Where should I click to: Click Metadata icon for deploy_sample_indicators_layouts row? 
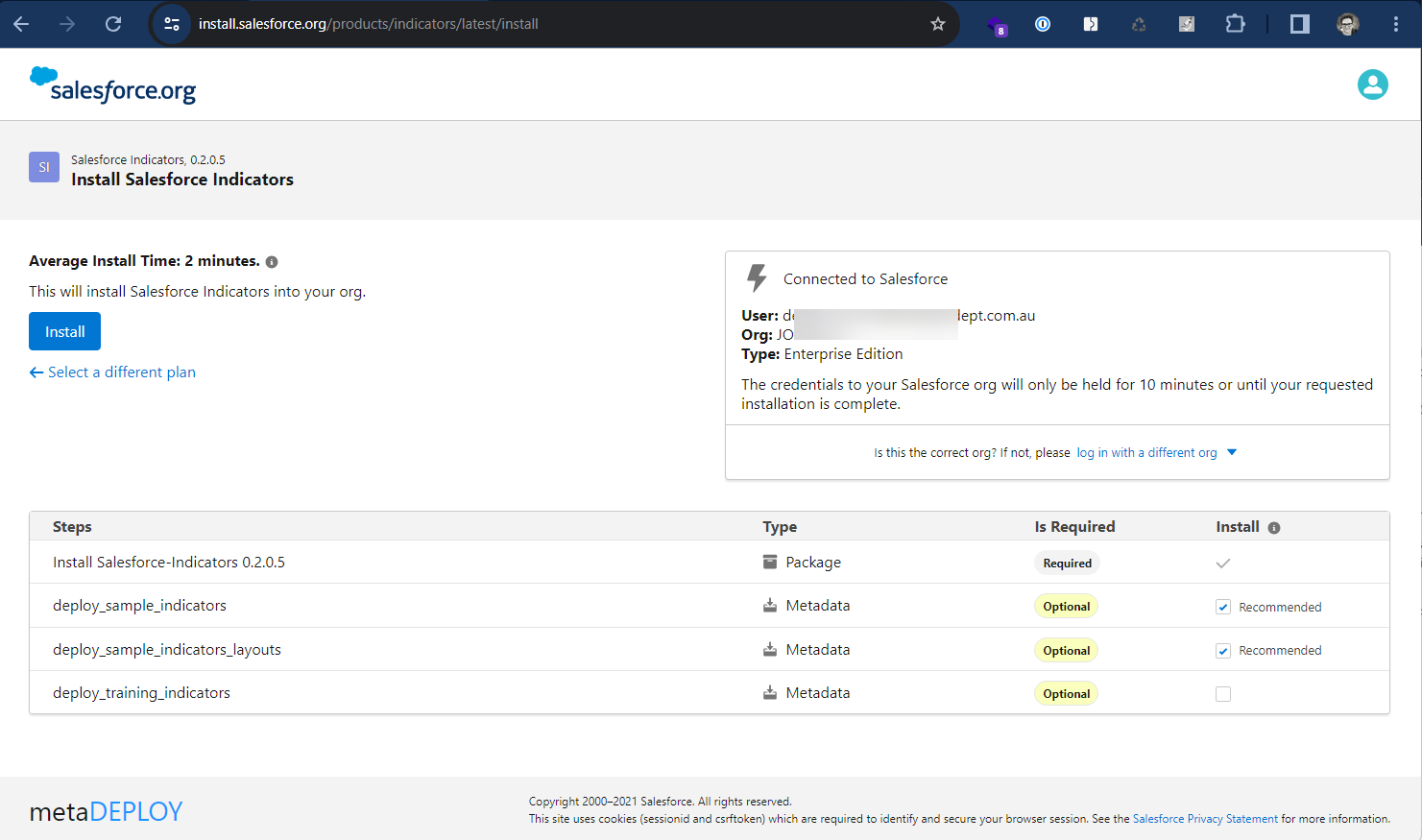pyautogui.click(x=770, y=650)
